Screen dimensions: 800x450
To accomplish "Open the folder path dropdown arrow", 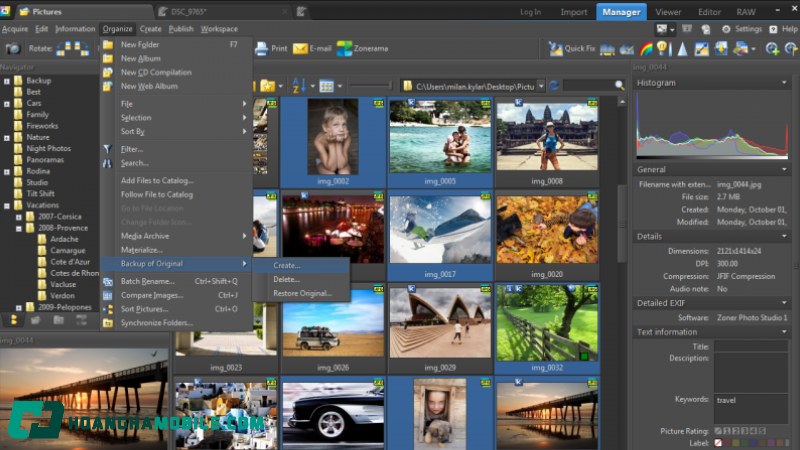I will [541, 86].
